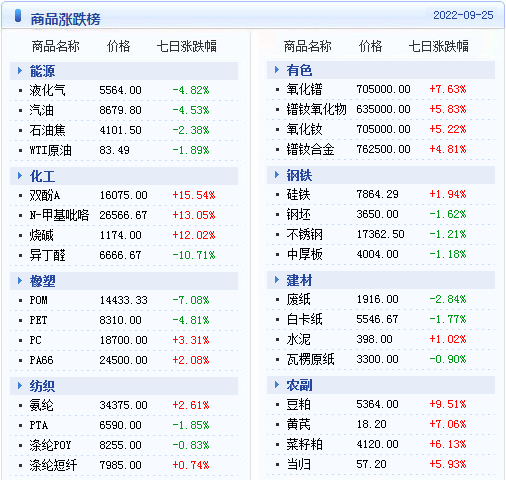
Task: Expand the 建材 category arrow
Action: (x=277, y=280)
